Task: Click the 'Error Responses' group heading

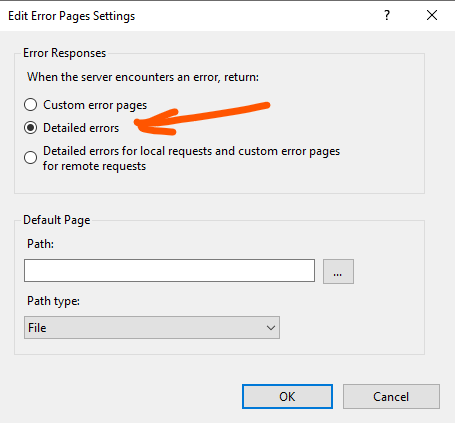Action: pyautogui.click(x=64, y=53)
